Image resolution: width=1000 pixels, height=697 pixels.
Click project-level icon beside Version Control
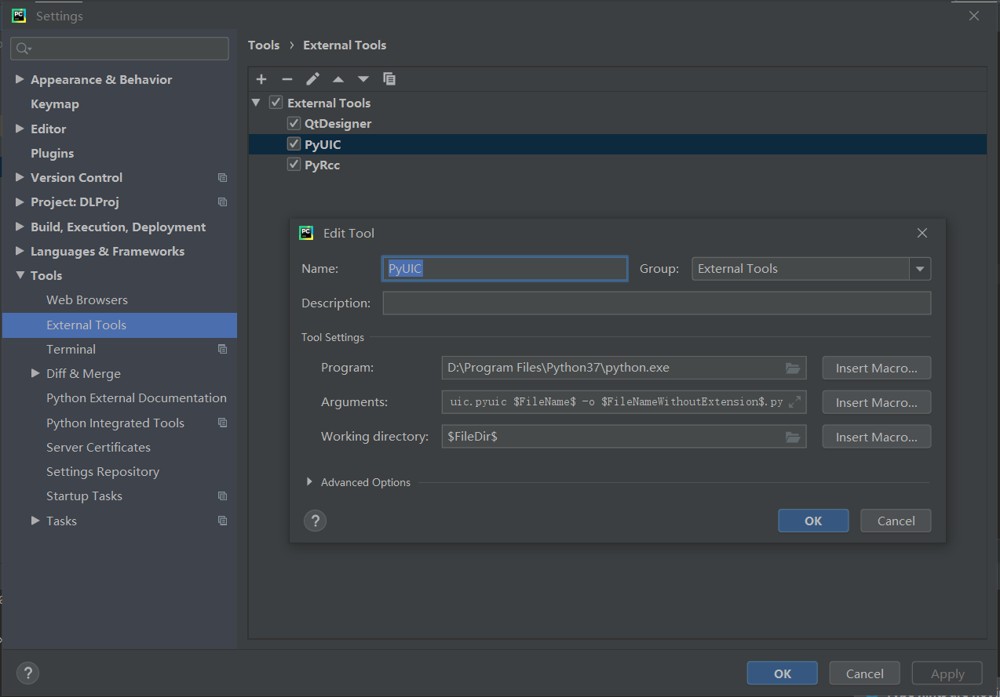(222, 178)
